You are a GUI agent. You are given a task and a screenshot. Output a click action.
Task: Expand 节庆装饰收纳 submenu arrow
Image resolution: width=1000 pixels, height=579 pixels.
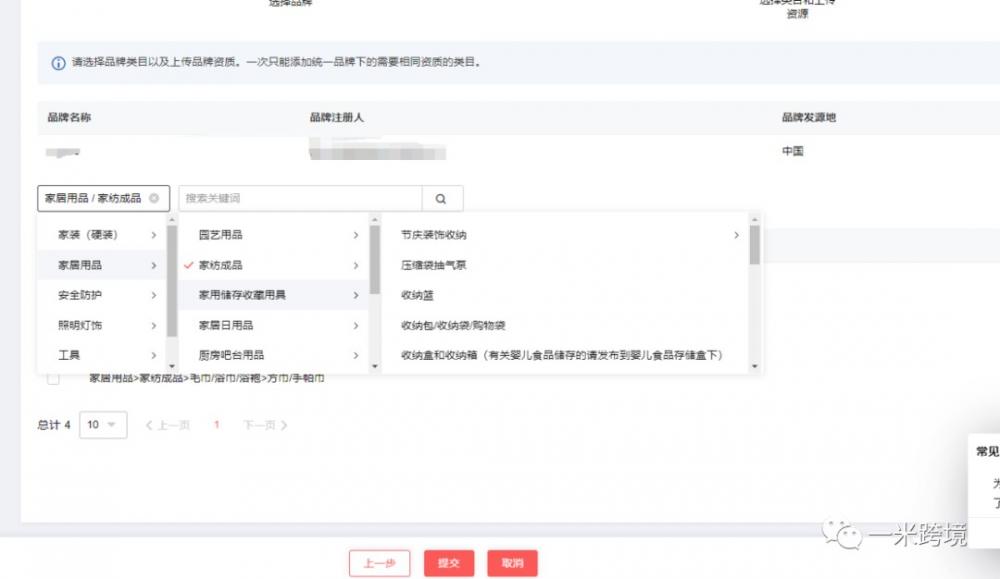tap(737, 235)
